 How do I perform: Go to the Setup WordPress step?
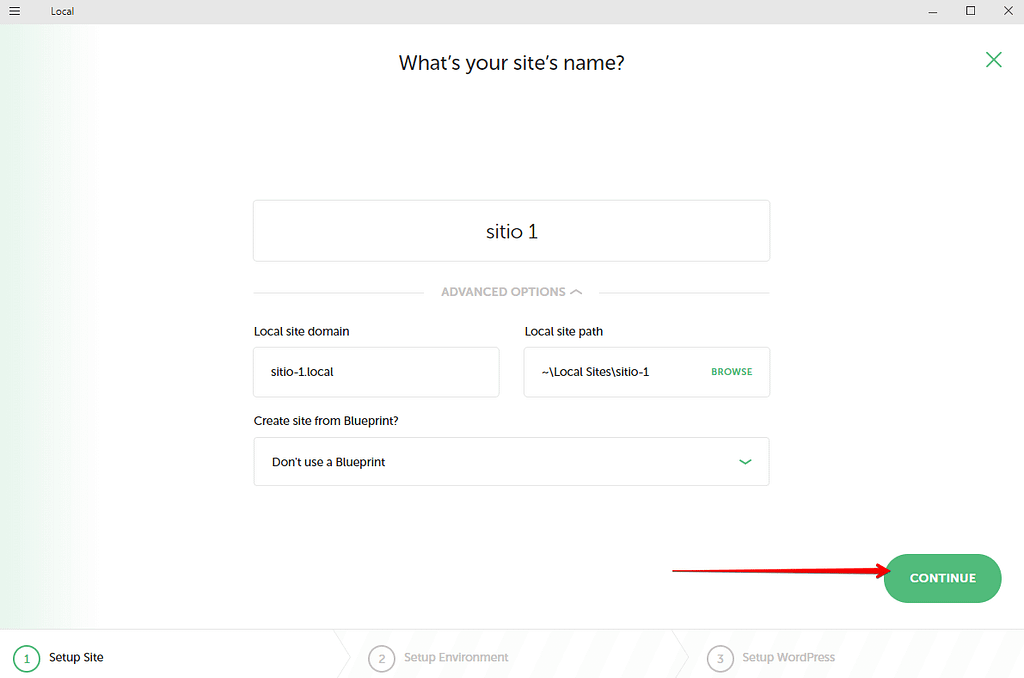788,657
